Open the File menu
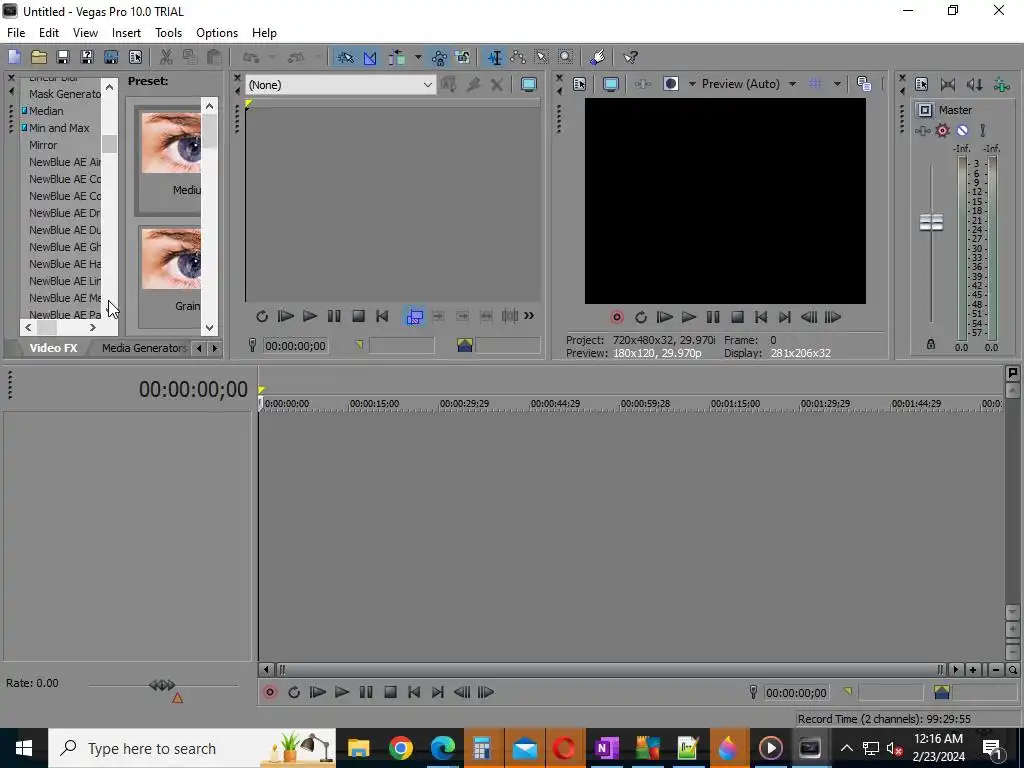The image size is (1024, 768). pos(16,33)
